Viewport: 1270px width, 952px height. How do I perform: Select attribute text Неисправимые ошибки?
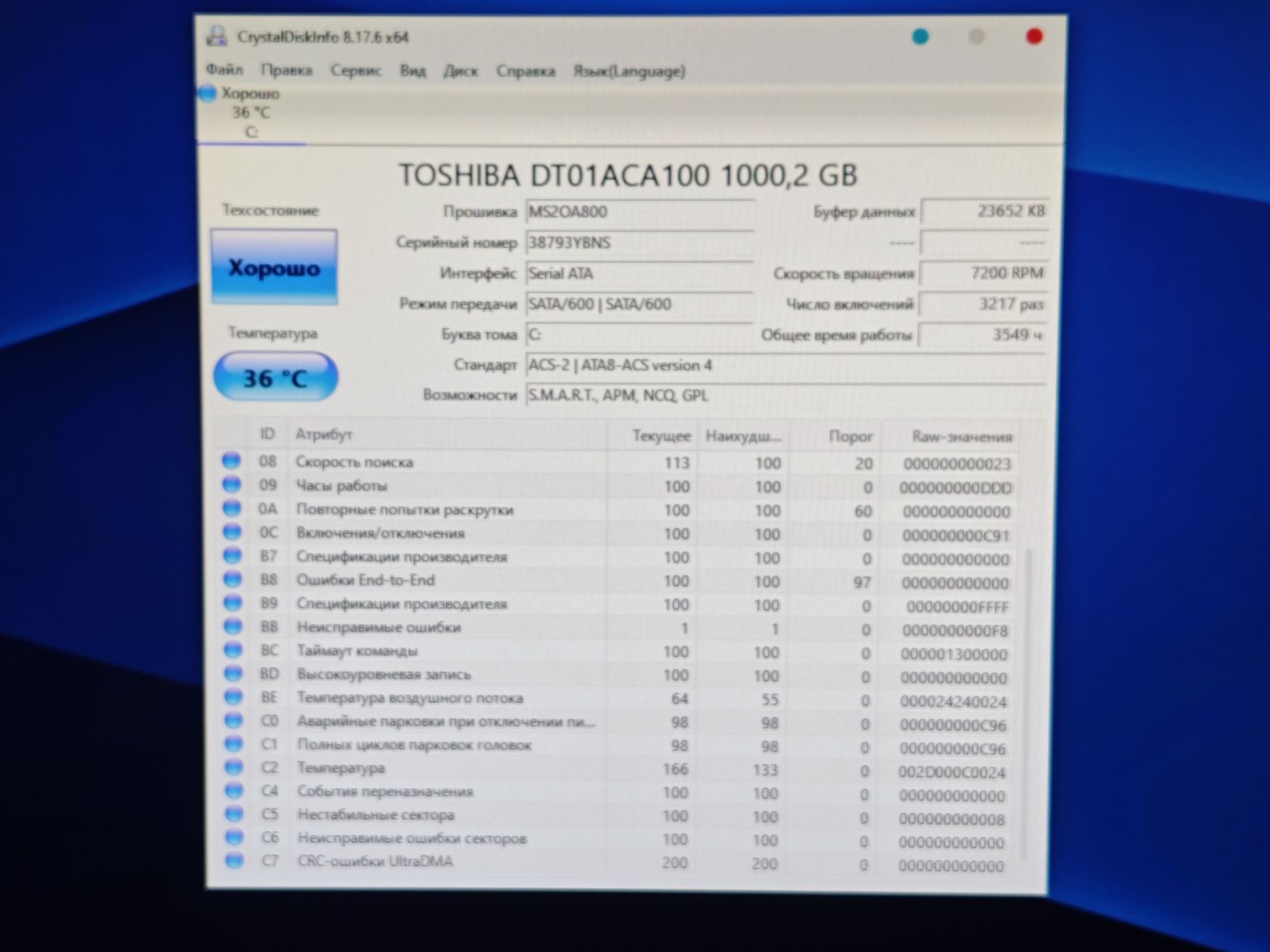coord(378,627)
